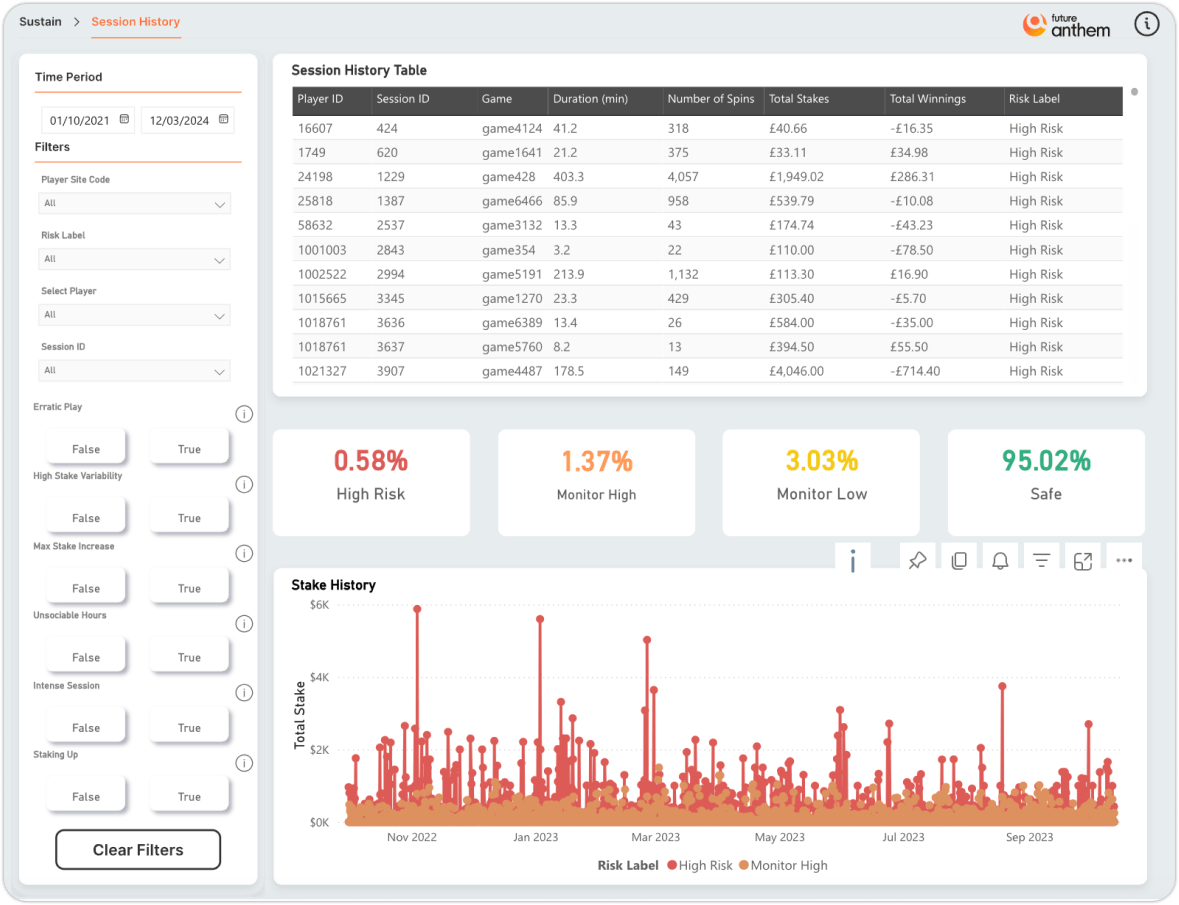Image resolution: width=1179 pixels, height=905 pixels.
Task: Show info for Erratic Play
Action: point(244,414)
